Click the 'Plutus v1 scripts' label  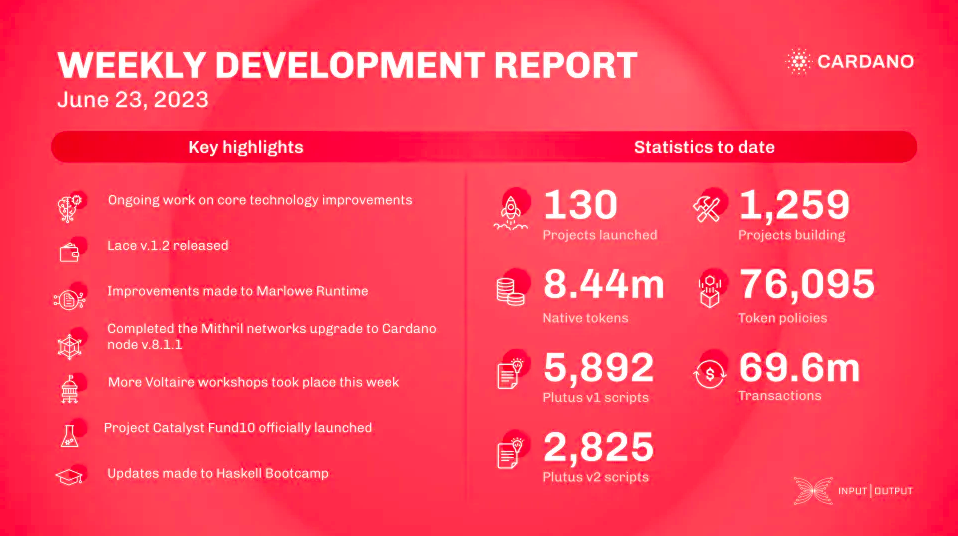(x=596, y=398)
